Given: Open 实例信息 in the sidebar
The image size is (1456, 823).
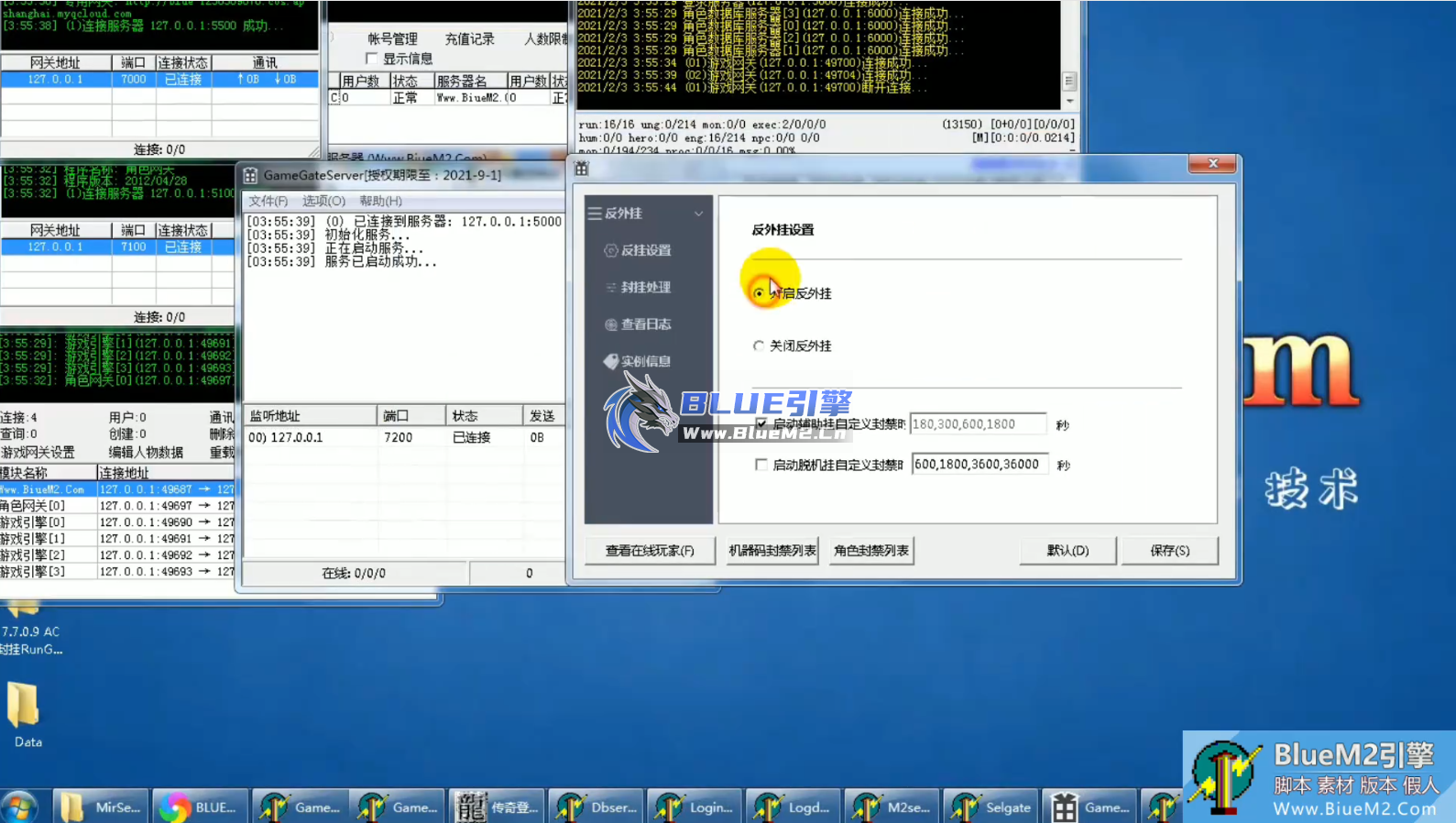Looking at the screenshot, I should pos(645,361).
